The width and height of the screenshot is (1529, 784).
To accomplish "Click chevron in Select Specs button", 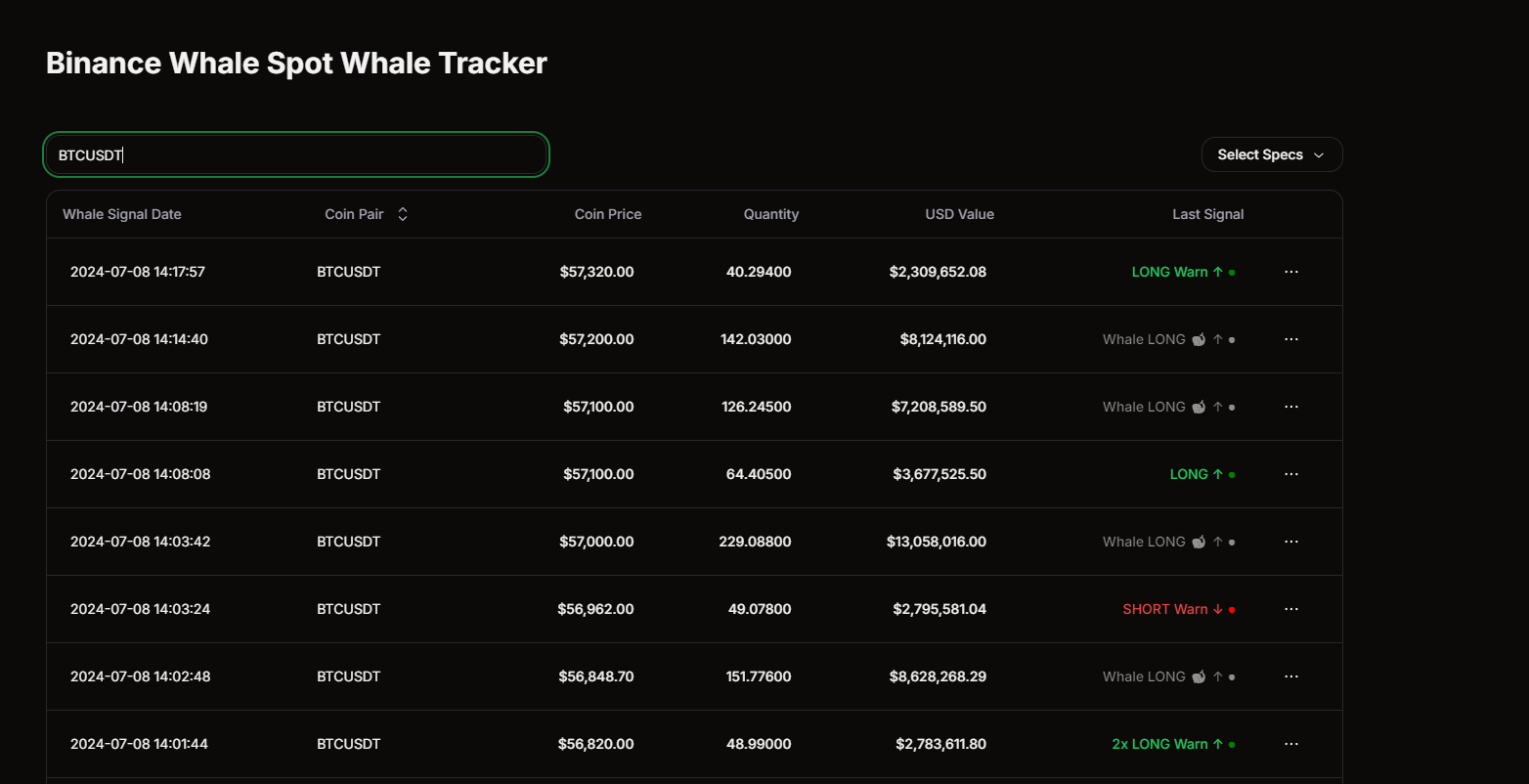I will pyautogui.click(x=1318, y=155).
